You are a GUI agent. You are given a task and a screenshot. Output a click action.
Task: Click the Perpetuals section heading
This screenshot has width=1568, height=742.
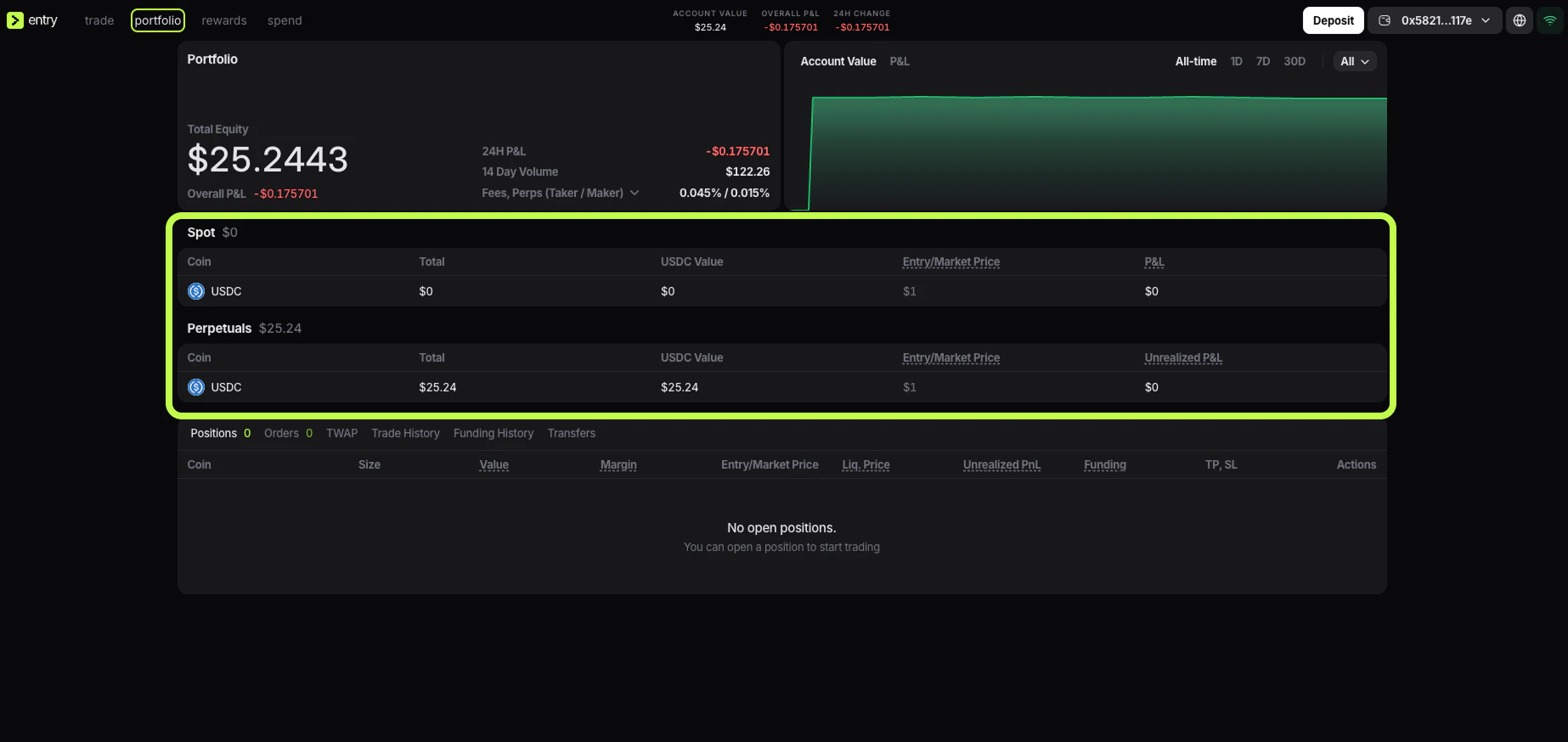(219, 329)
